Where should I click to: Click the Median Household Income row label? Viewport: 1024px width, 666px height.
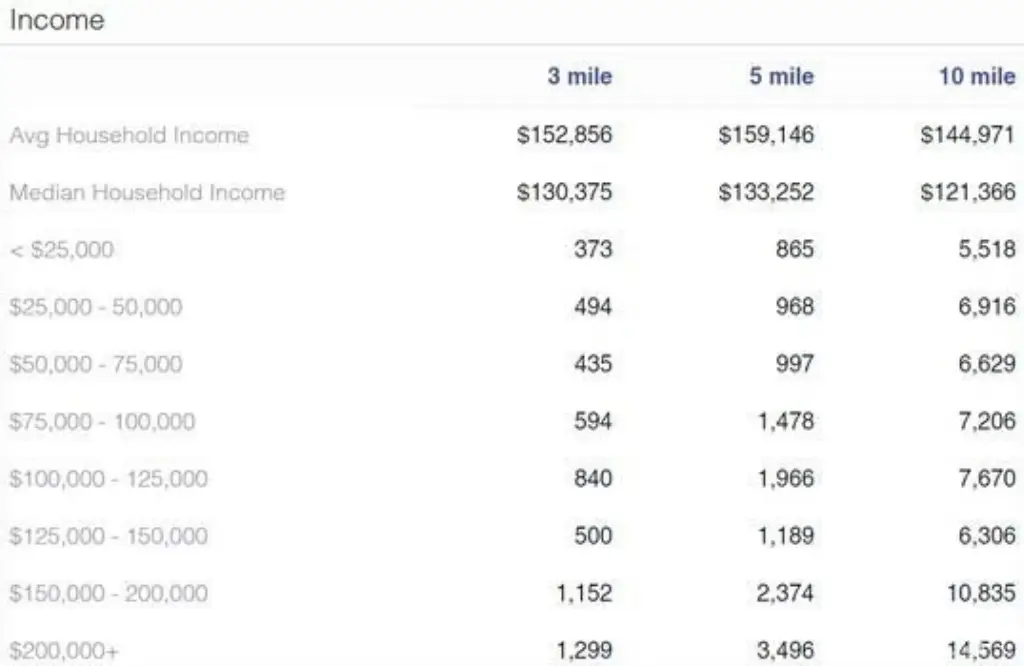(147, 192)
